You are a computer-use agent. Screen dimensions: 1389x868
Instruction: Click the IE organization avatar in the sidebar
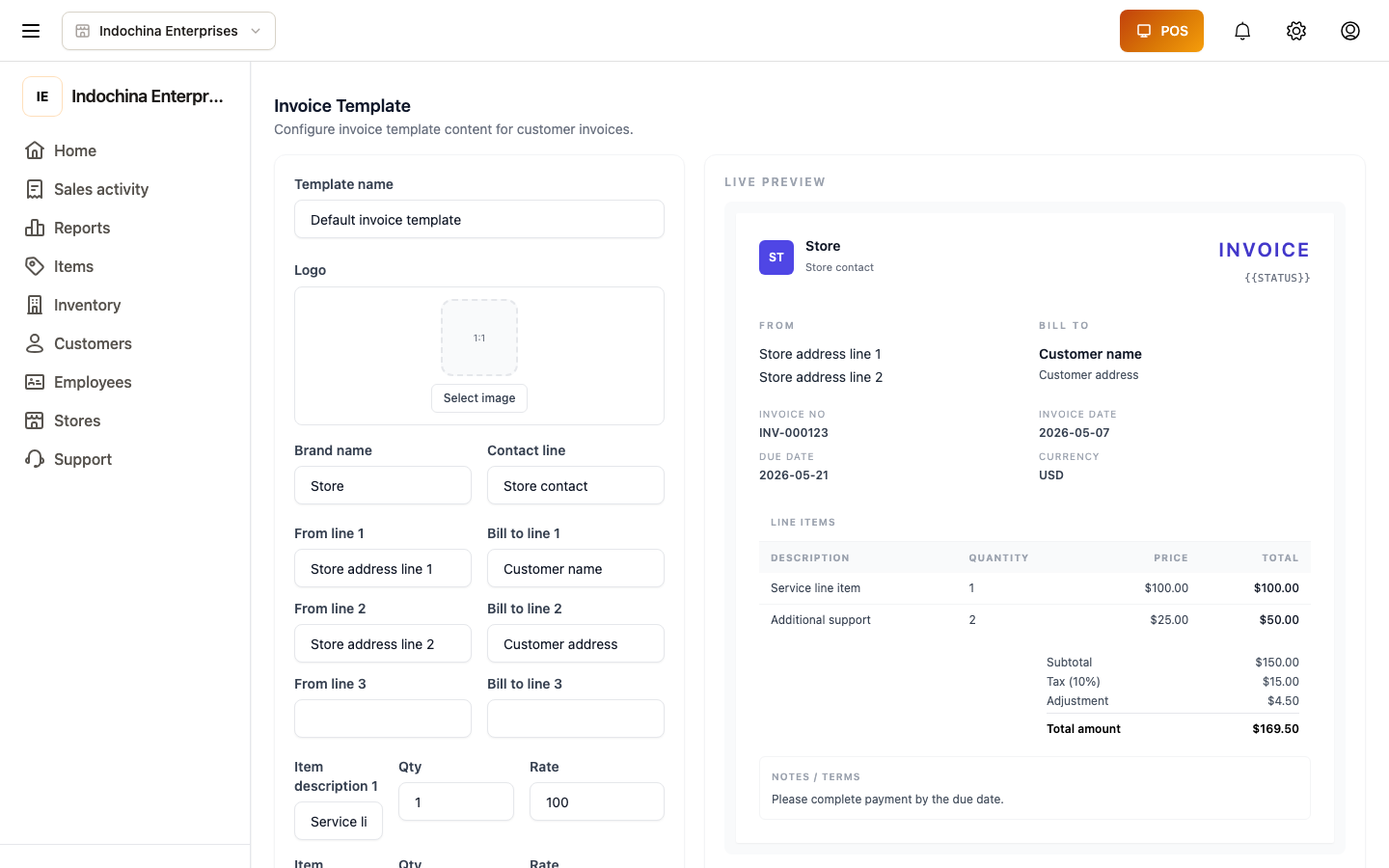pos(42,96)
